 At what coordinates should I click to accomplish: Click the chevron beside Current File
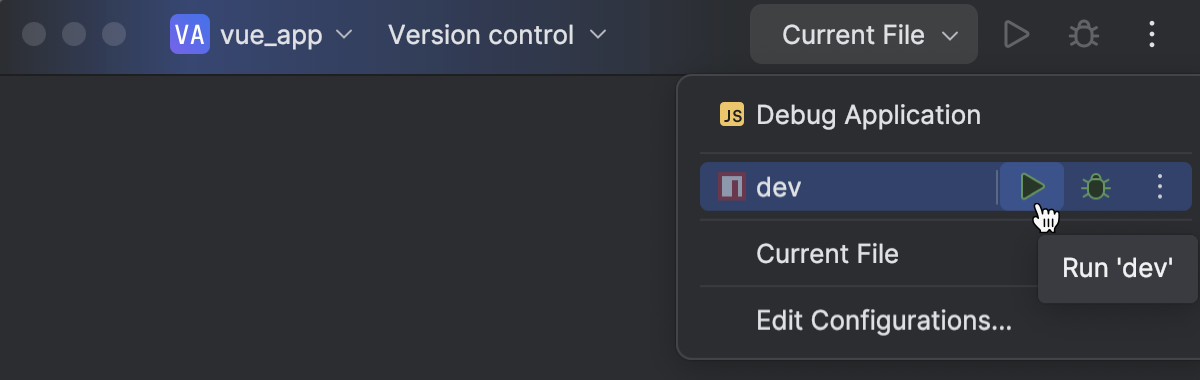click(x=949, y=36)
